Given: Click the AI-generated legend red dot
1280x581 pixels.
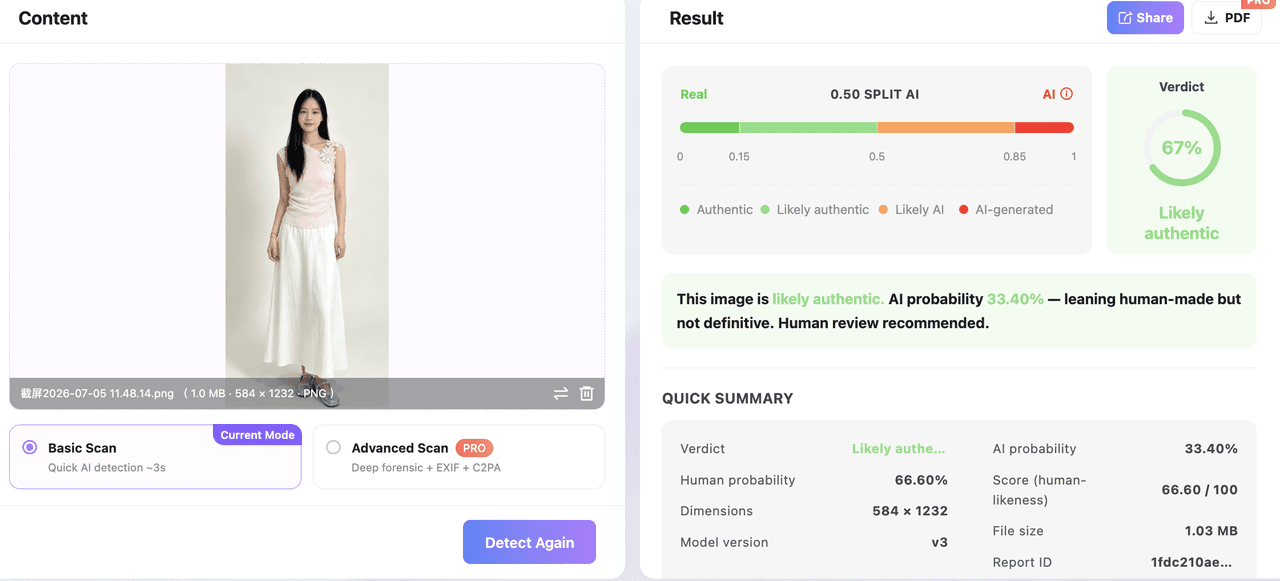Looking at the screenshot, I should pos(964,210).
